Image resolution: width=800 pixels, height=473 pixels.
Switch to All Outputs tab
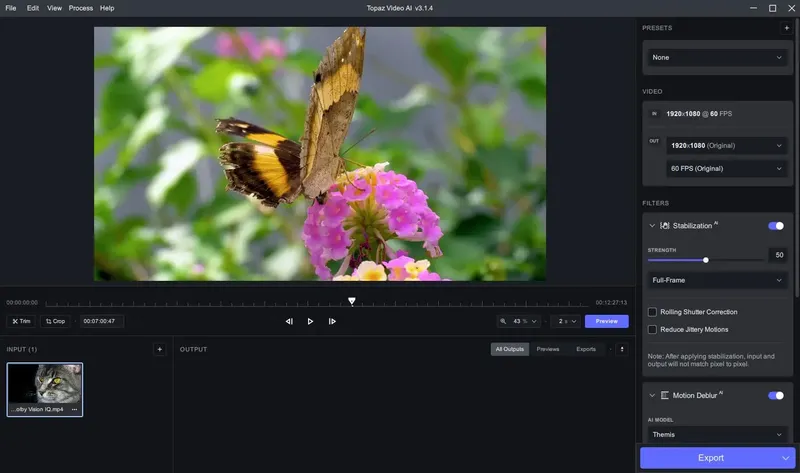point(510,350)
